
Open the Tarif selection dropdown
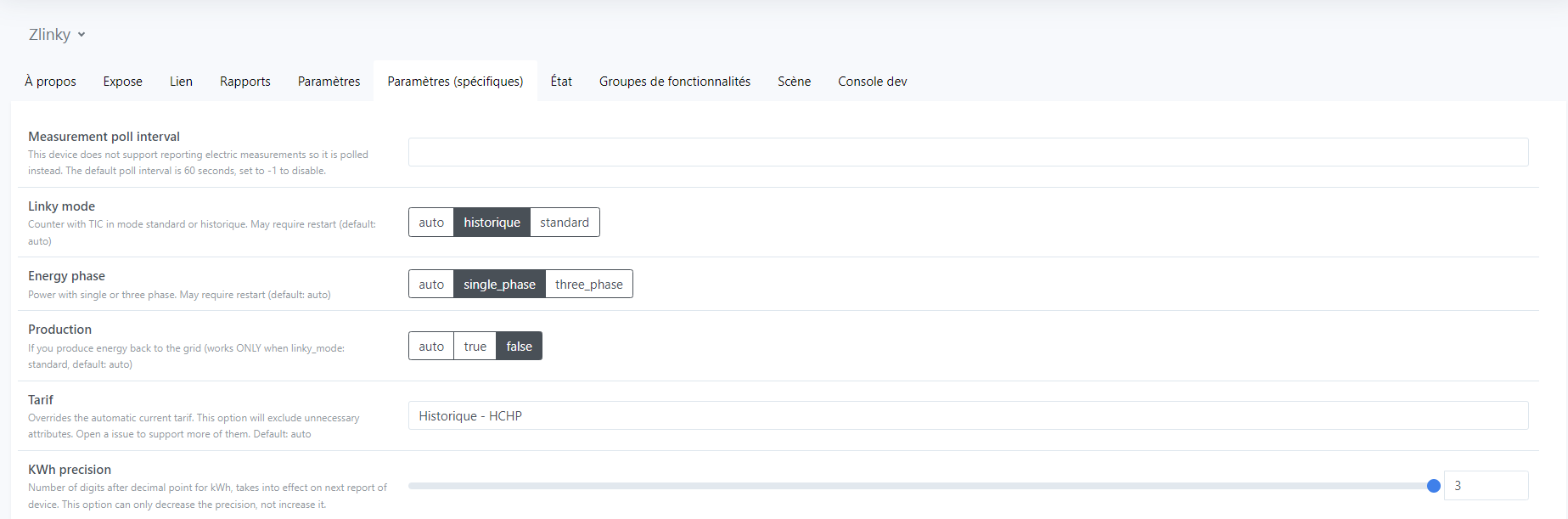tap(968, 416)
